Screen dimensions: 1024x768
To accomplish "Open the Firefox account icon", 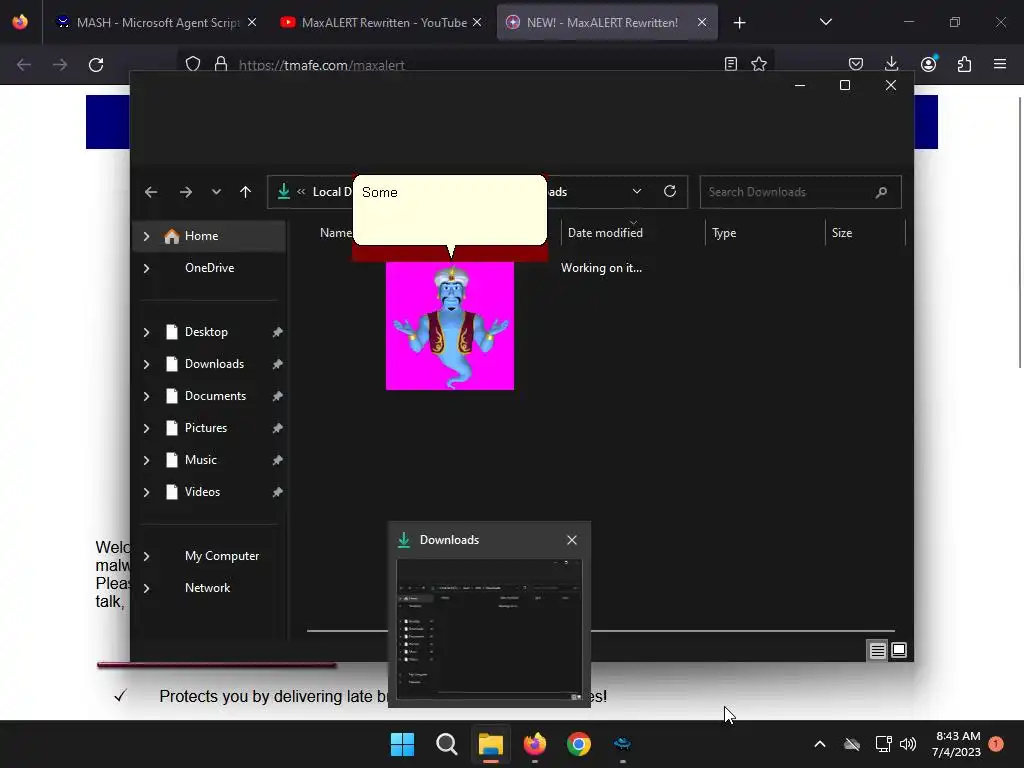I will coord(928,64).
